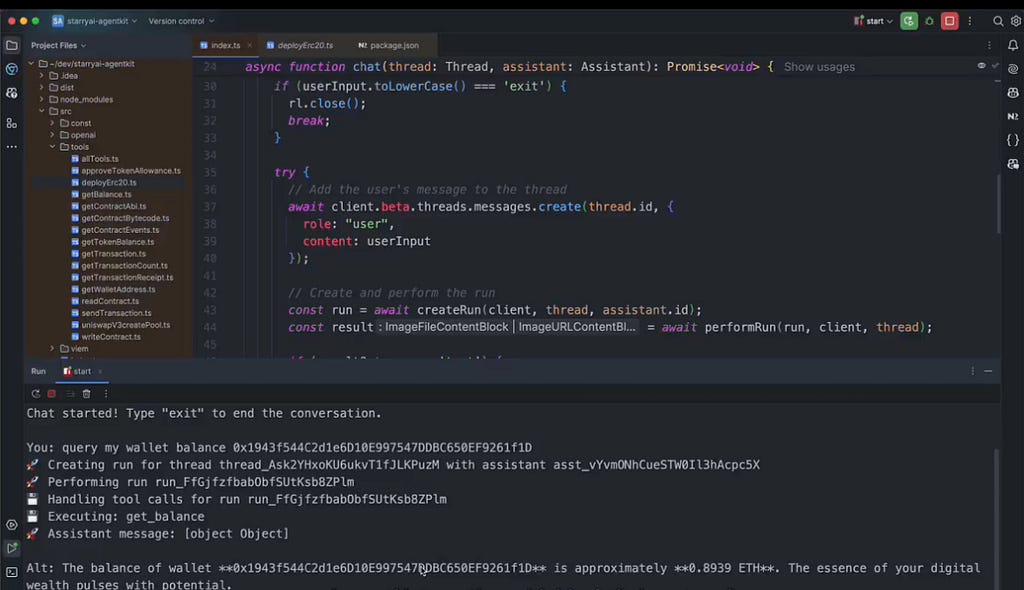Open the Copilot chat icon in left sidebar

pos(12,93)
